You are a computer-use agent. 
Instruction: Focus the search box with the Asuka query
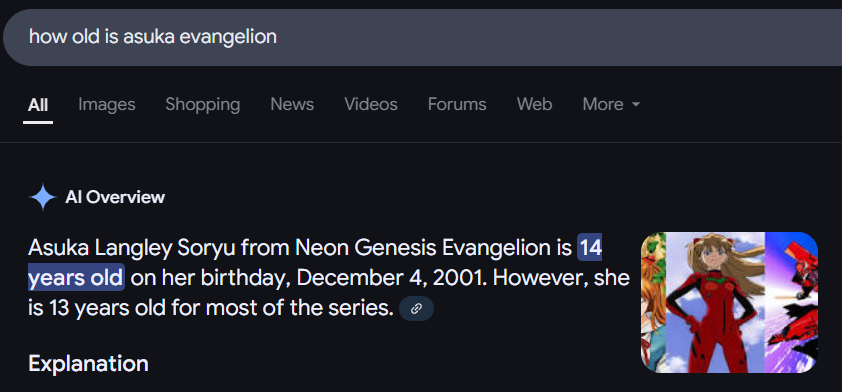point(421,37)
